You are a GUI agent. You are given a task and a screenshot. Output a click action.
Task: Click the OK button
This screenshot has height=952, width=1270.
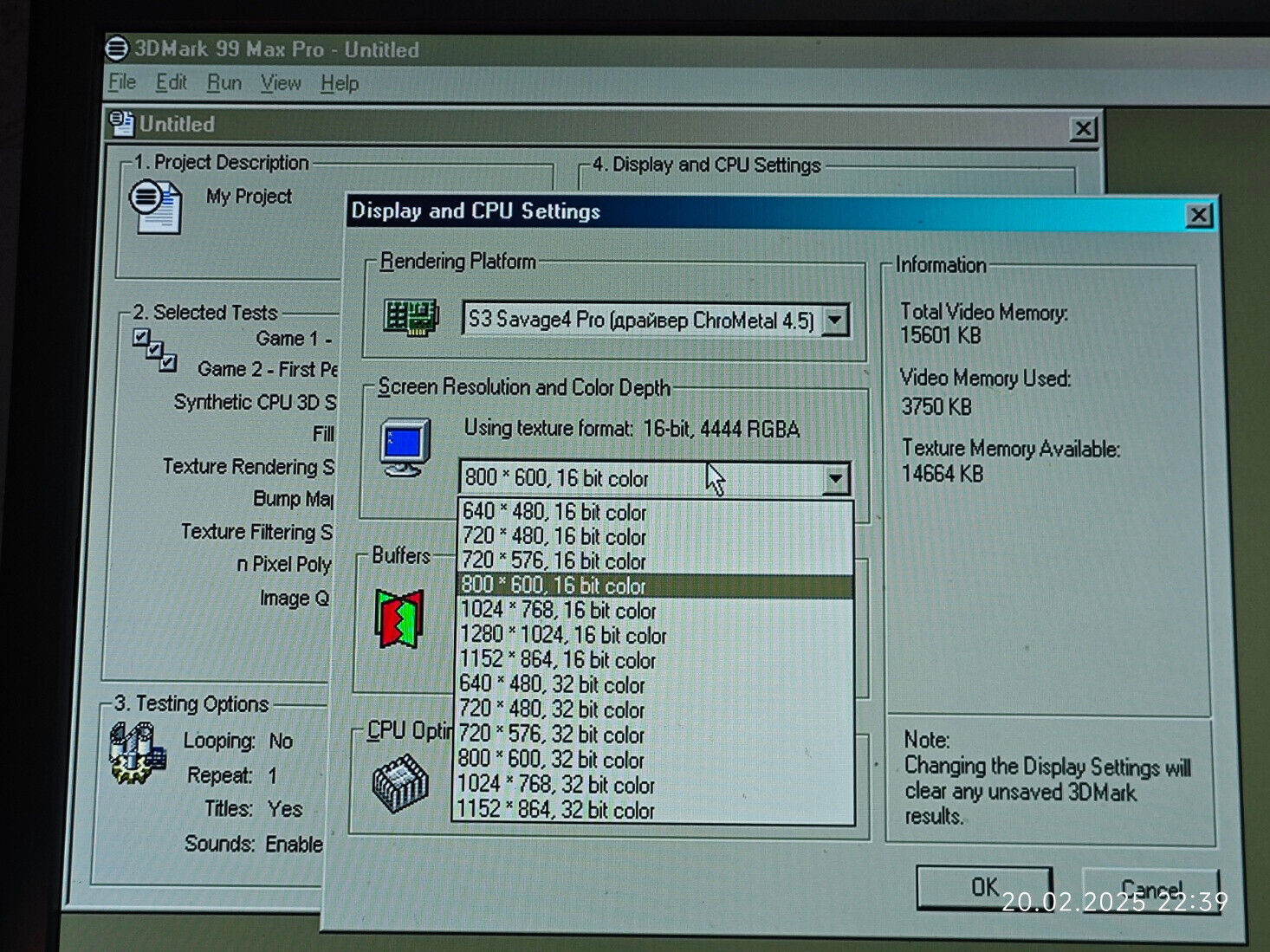(984, 888)
